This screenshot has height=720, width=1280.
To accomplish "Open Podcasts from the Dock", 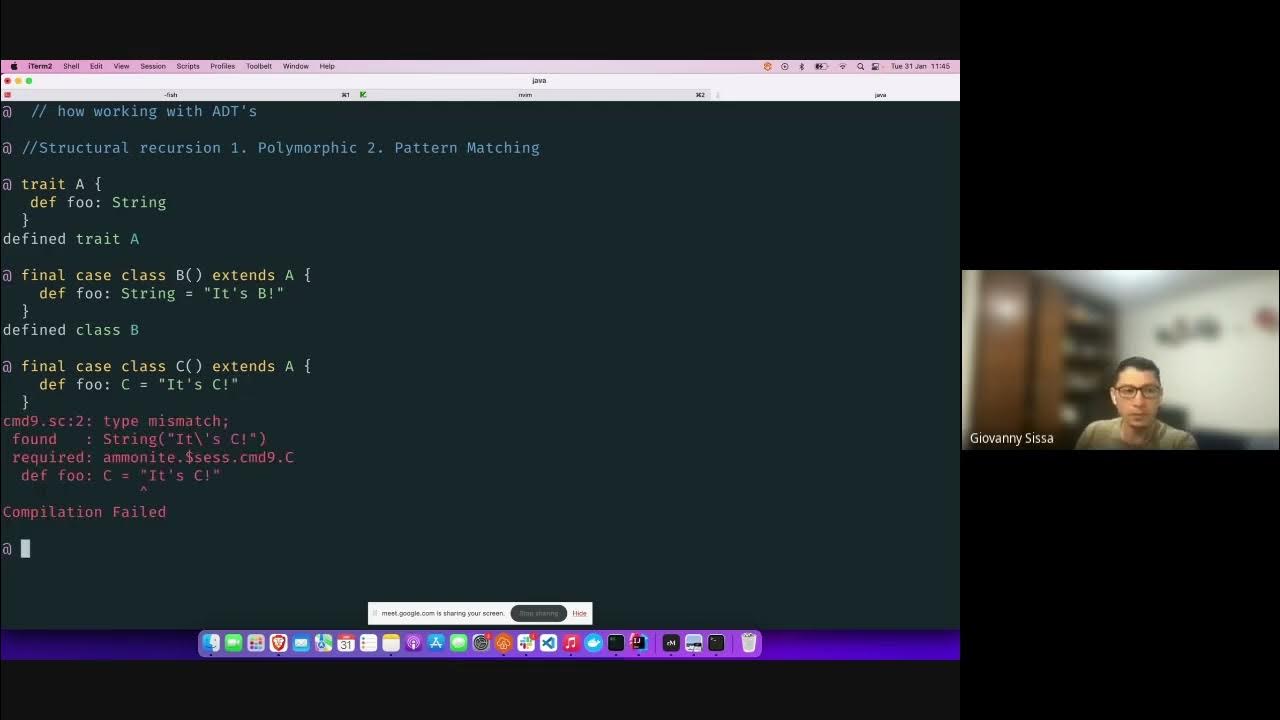I will click(413, 643).
